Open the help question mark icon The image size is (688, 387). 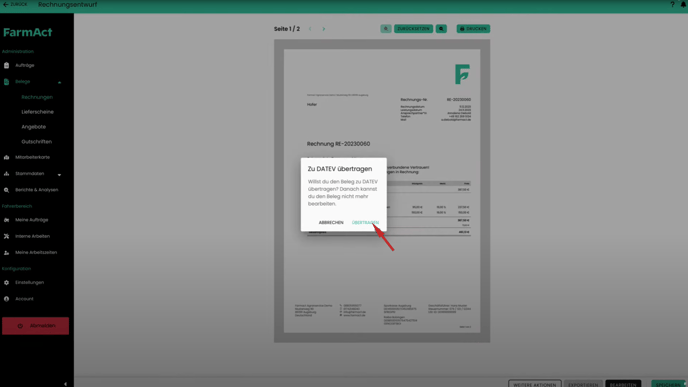(x=672, y=4)
